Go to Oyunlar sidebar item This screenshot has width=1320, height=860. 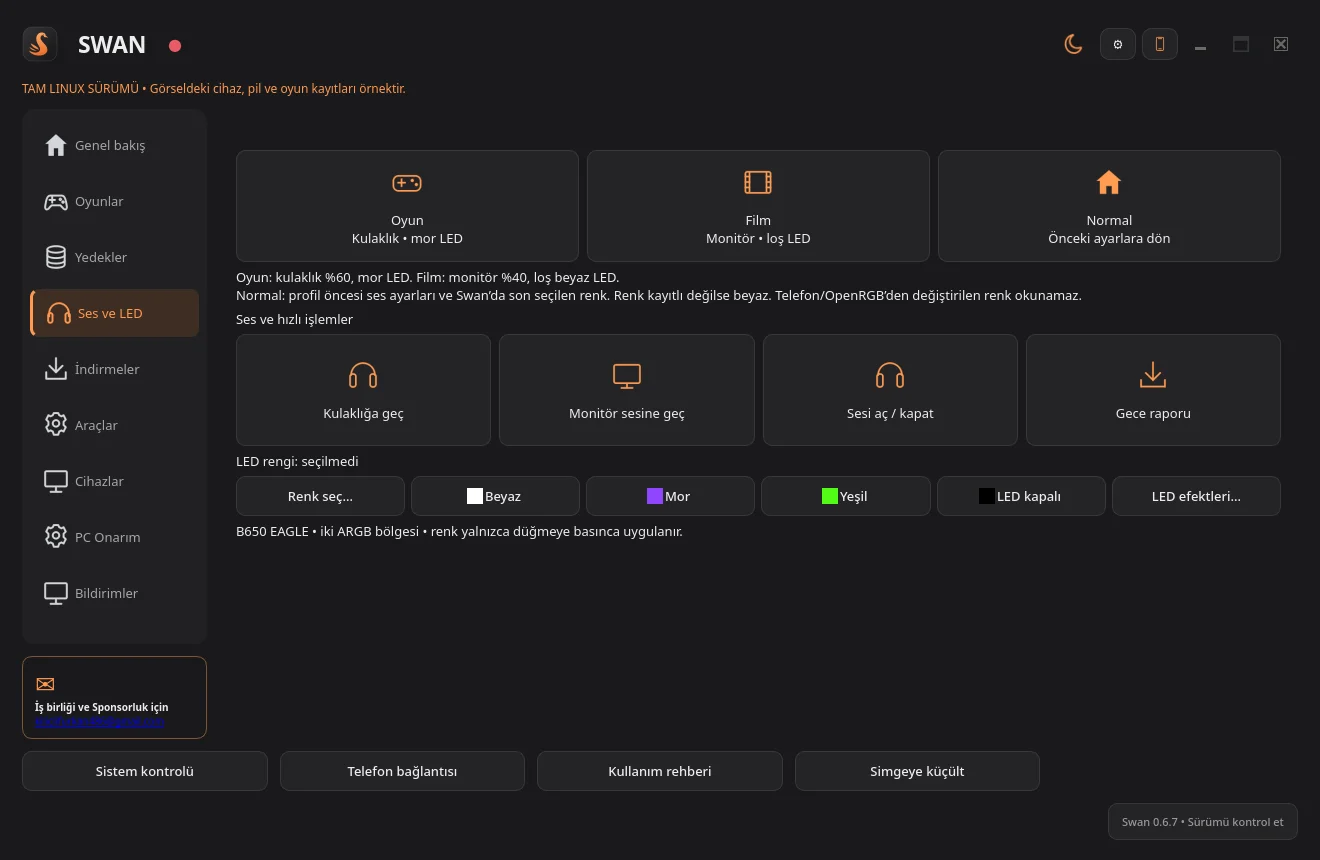click(x=114, y=201)
